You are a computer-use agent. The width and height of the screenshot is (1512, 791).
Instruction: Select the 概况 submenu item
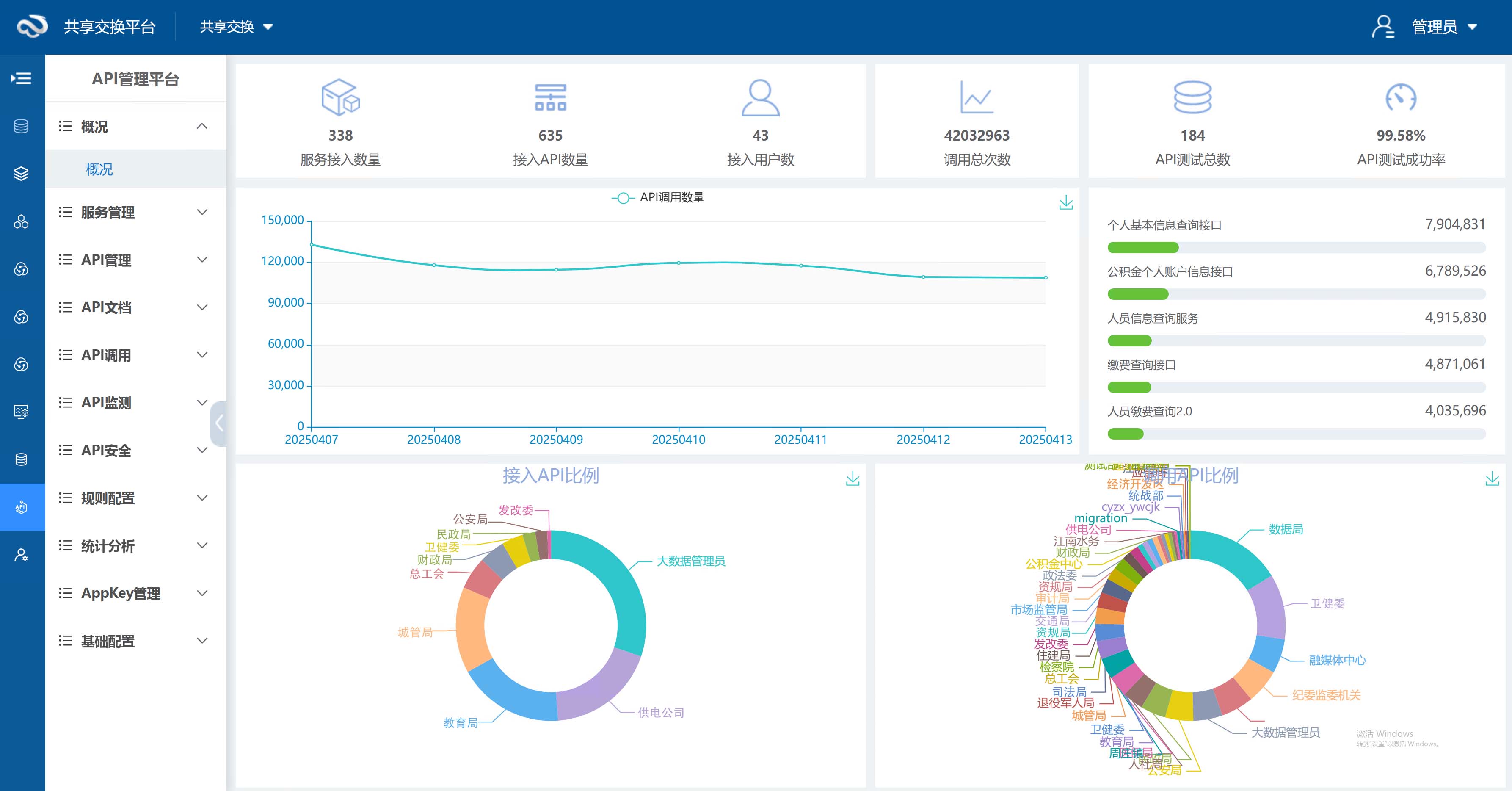click(99, 169)
